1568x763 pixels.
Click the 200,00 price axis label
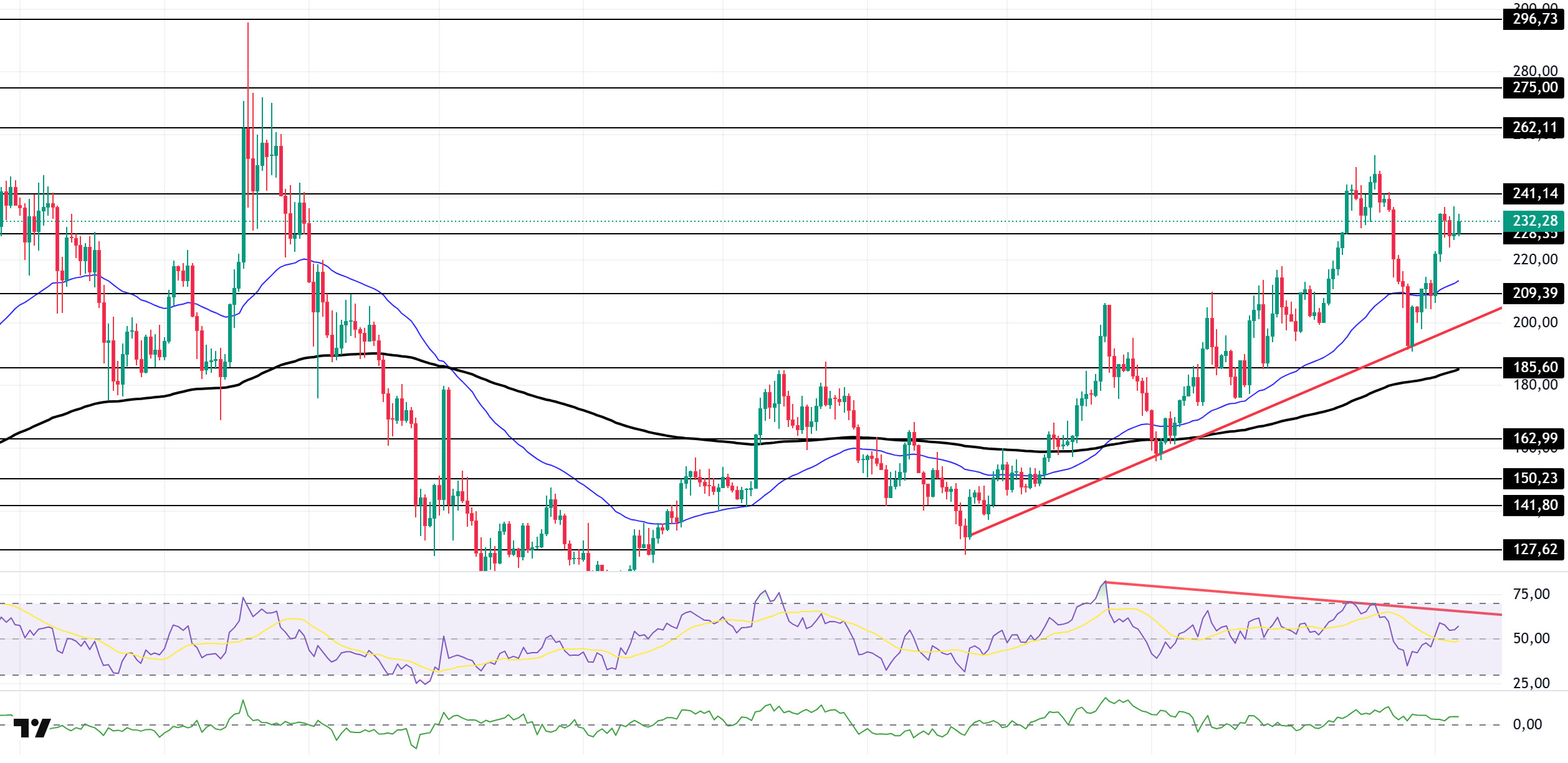tap(1534, 322)
